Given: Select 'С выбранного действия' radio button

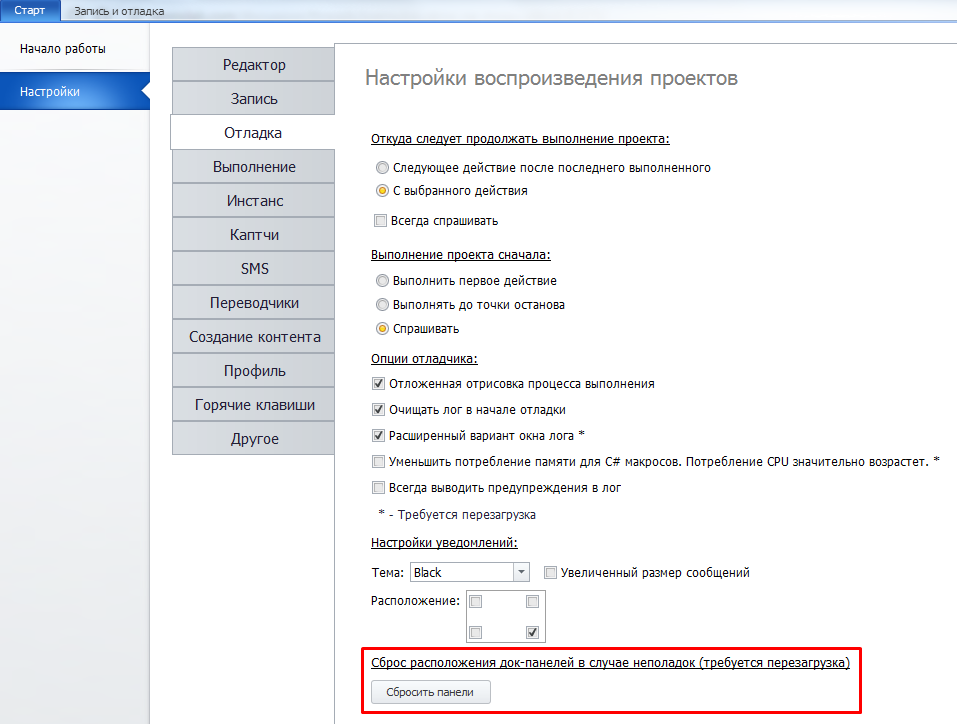Looking at the screenshot, I should click(382, 190).
